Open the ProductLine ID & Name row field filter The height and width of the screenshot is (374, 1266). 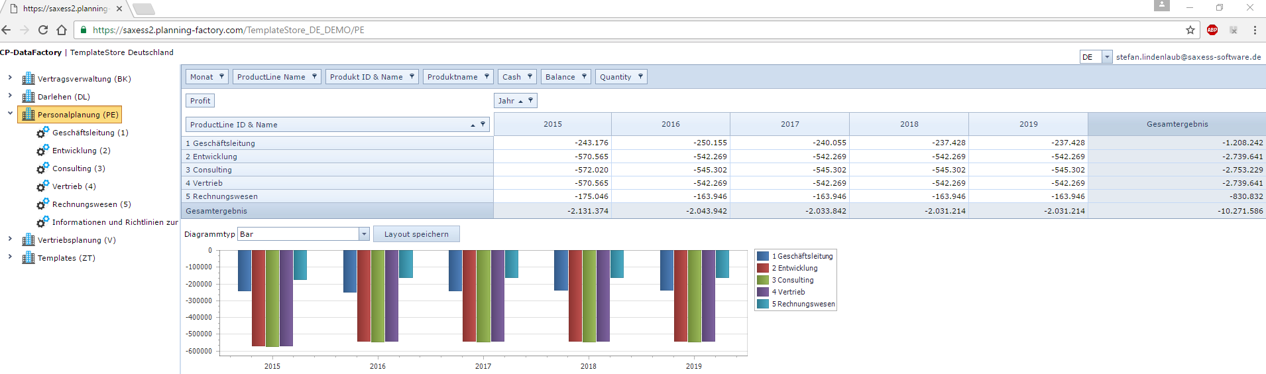point(483,125)
